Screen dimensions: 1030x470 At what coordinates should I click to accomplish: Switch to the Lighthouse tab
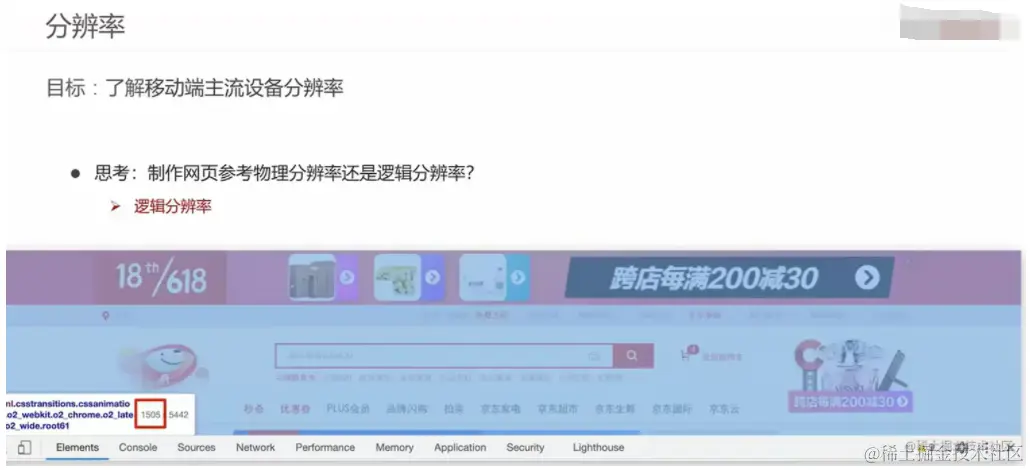click(x=598, y=448)
